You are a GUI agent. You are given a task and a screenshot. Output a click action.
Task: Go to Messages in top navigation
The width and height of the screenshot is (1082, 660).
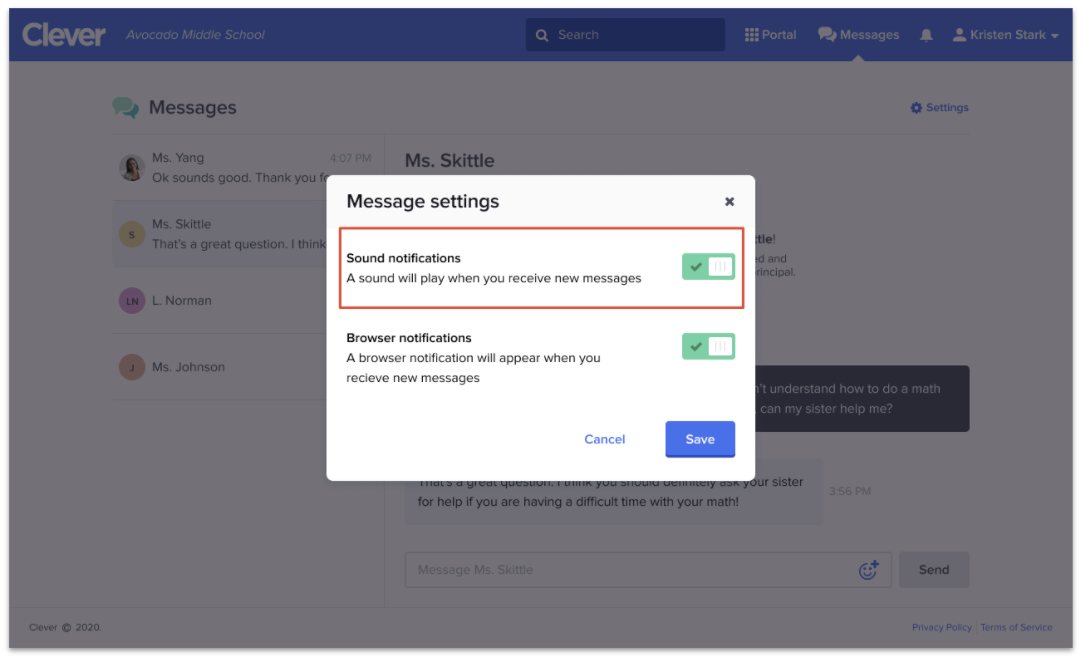click(858, 35)
